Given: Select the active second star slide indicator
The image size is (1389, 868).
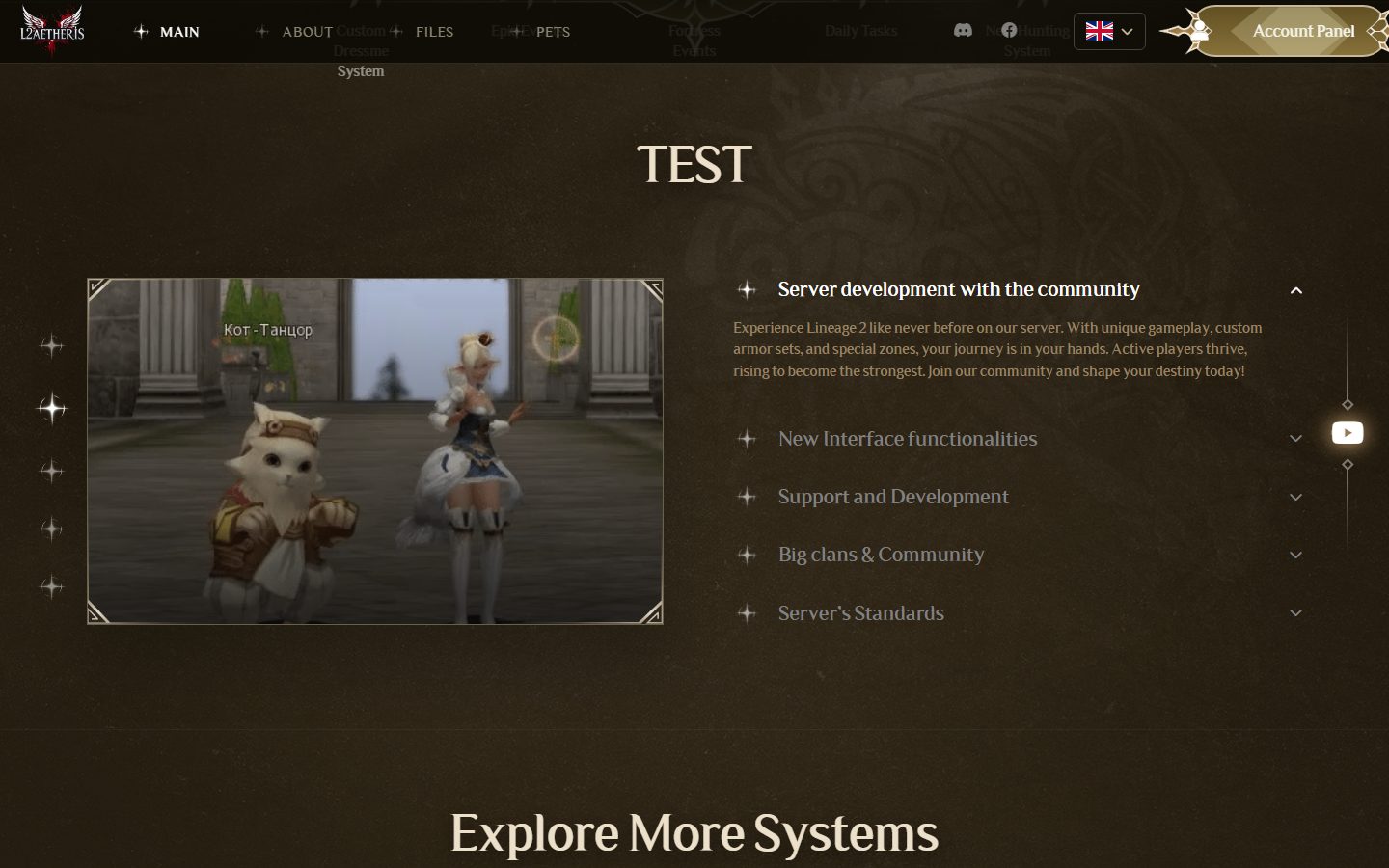Looking at the screenshot, I should pos(52,409).
